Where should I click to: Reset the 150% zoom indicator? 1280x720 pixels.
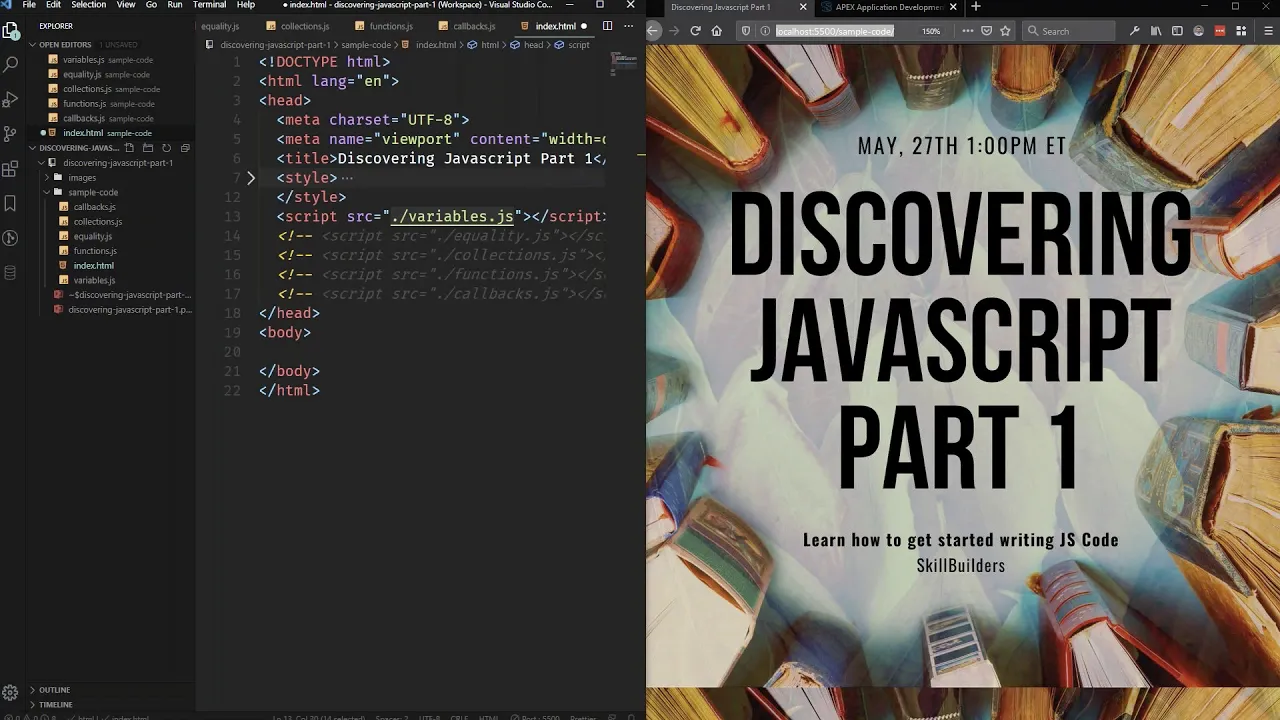(931, 31)
